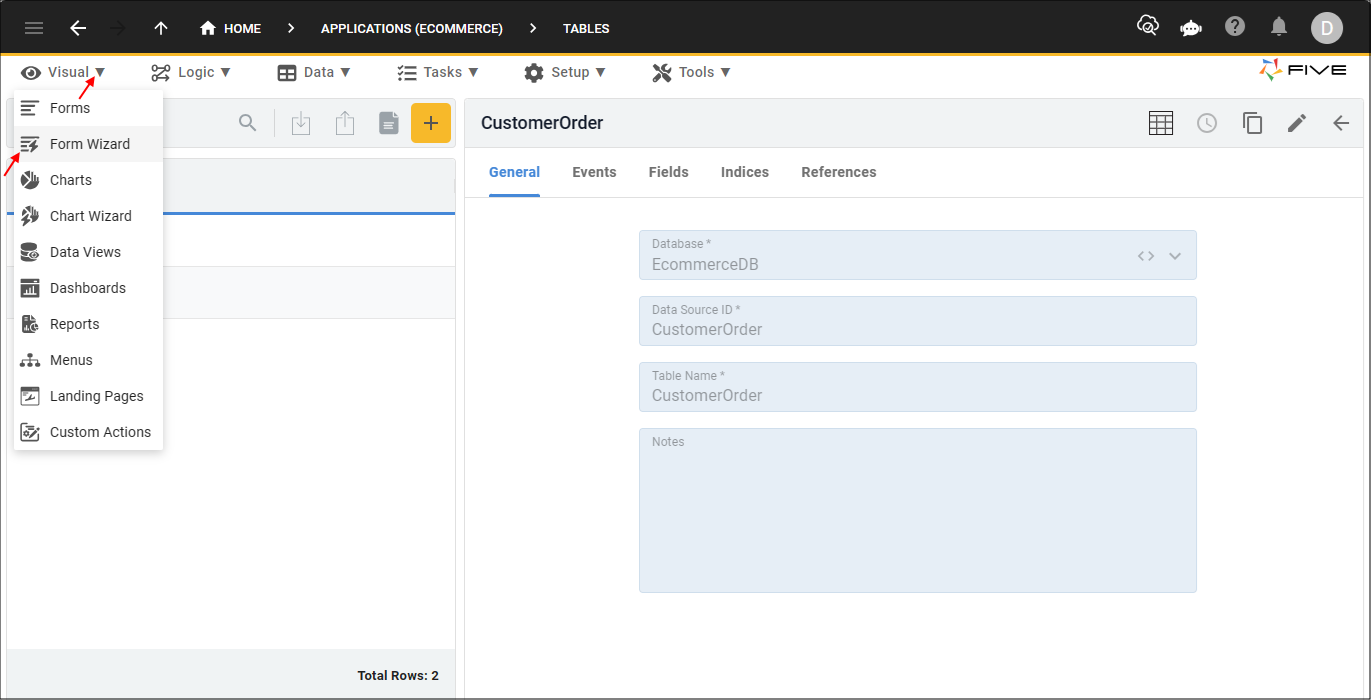
Task: Open the chatbot assistant icon
Action: click(x=1191, y=27)
